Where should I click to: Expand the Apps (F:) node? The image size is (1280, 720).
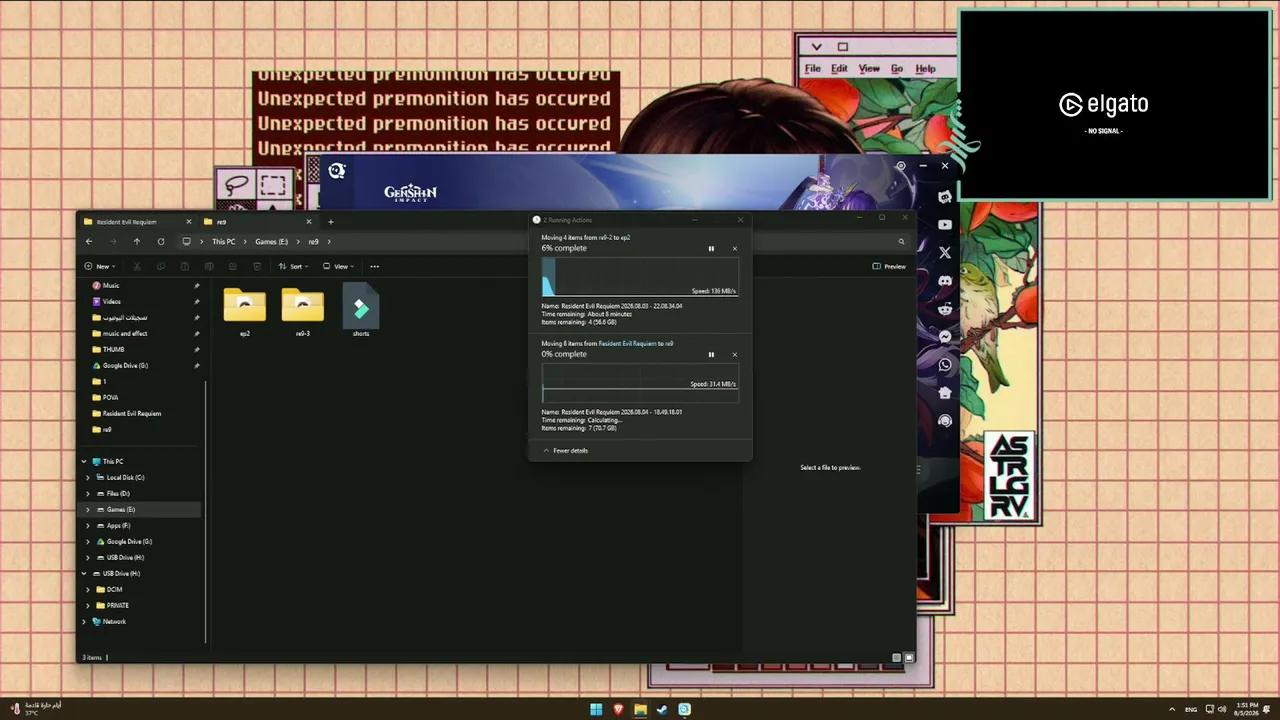88,526
